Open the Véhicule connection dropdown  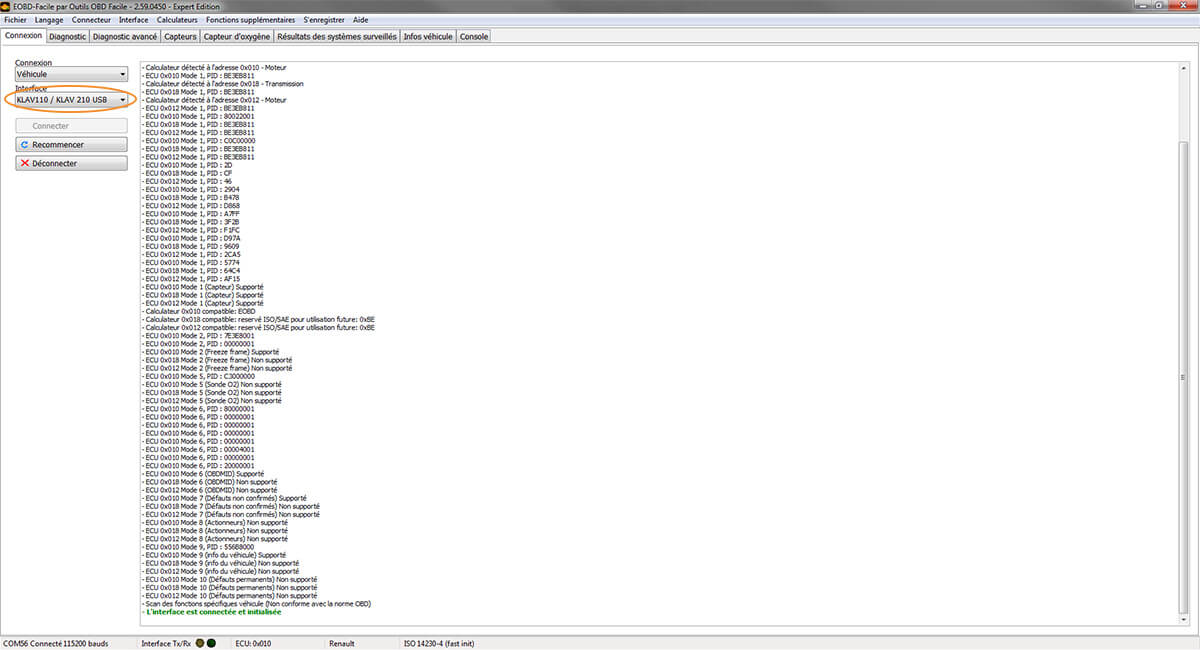pos(72,74)
